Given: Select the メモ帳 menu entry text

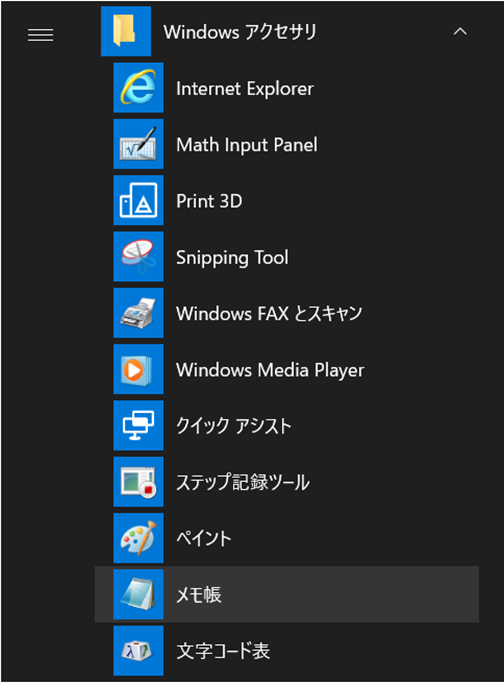Looking at the screenshot, I should (x=199, y=595).
